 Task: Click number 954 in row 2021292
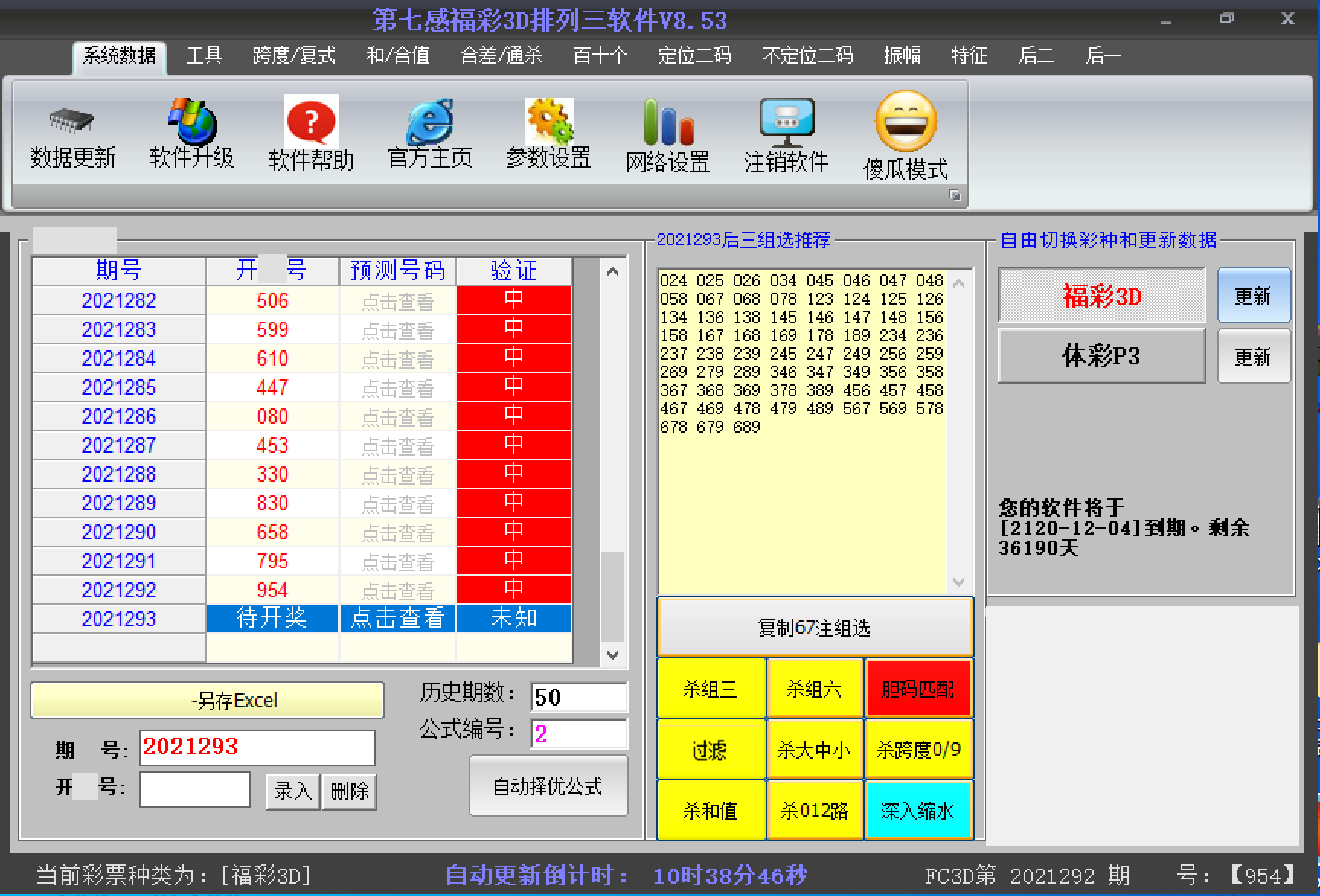(272, 590)
